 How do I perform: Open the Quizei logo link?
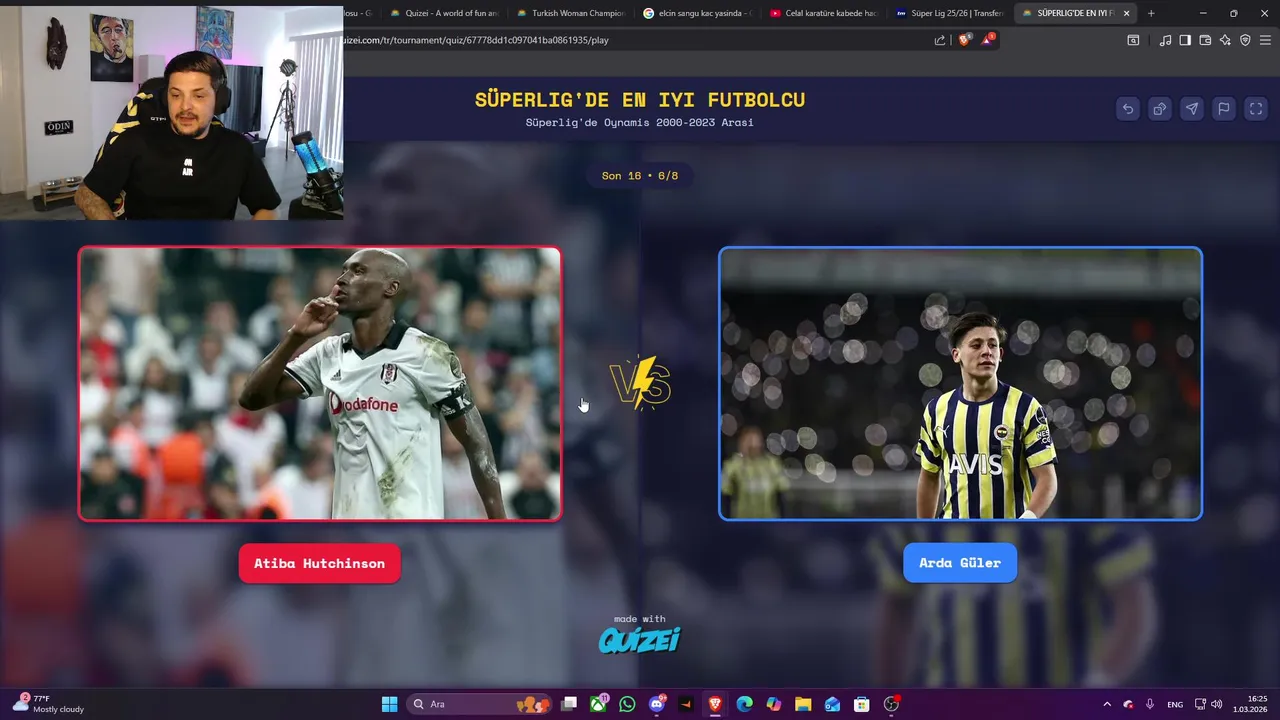[639, 639]
